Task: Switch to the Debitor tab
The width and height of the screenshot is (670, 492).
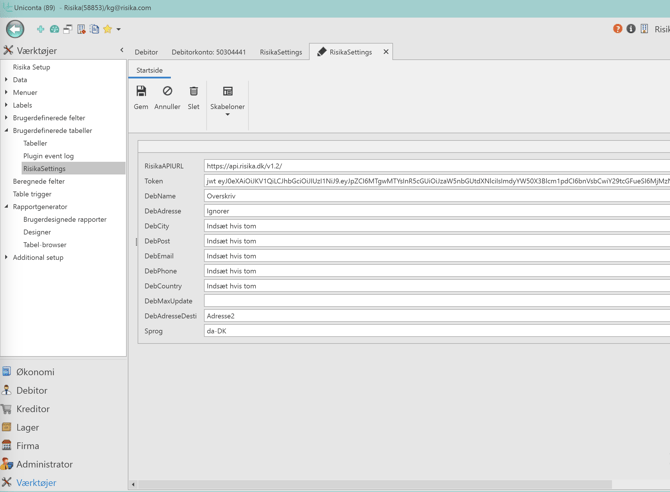Action: pos(146,52)
